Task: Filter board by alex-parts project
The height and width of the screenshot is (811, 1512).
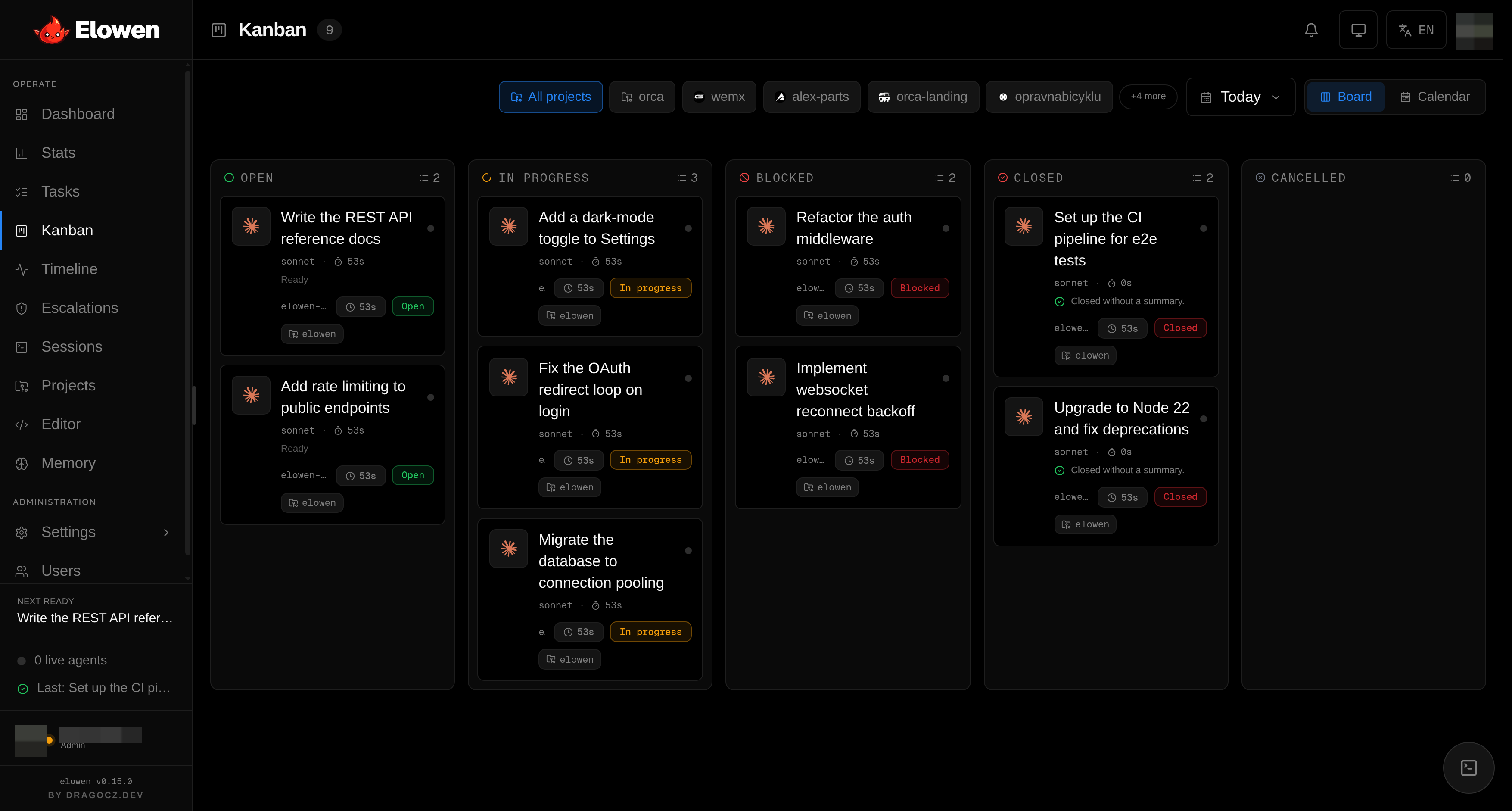Action: [x=811, y=97]
